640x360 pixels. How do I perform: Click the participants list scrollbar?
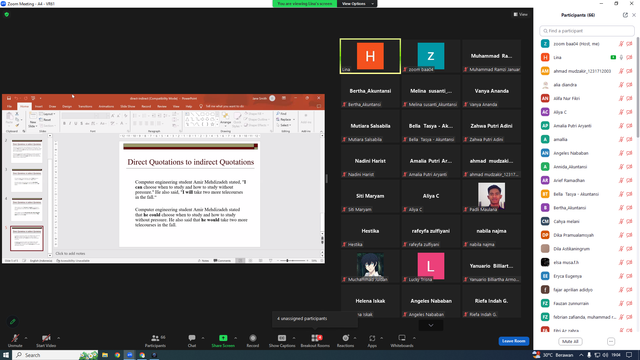tap(638, 88)
